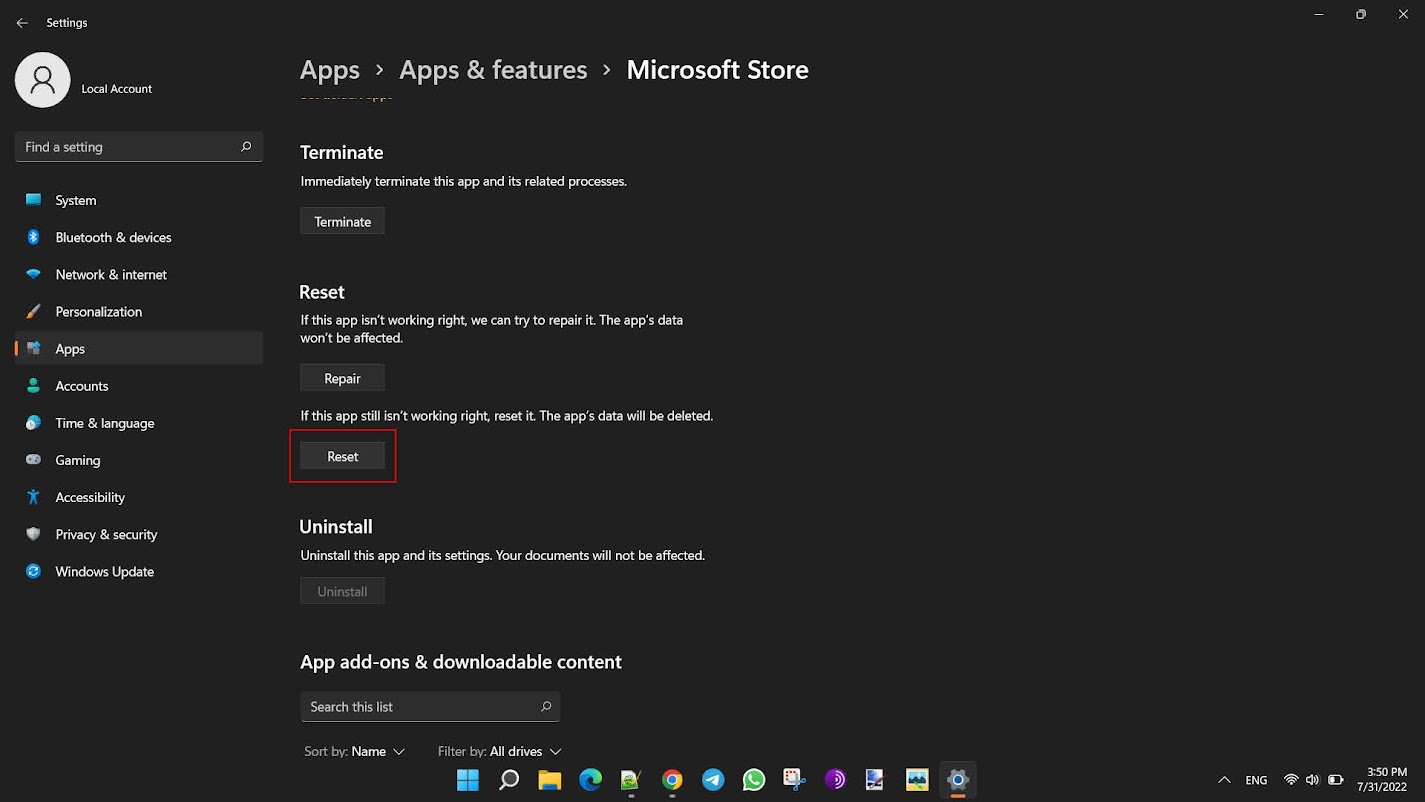Show hidden system tray icons
The width and height of the screenshot is (1425, 802).
pyautogui.click(x=1224, y=780)
